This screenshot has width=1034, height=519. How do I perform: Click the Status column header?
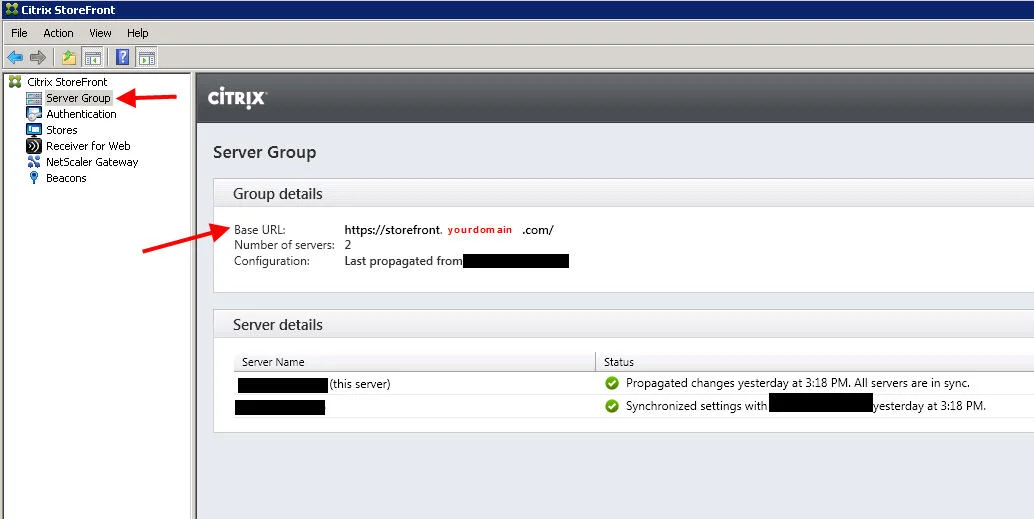coord(814,362)
